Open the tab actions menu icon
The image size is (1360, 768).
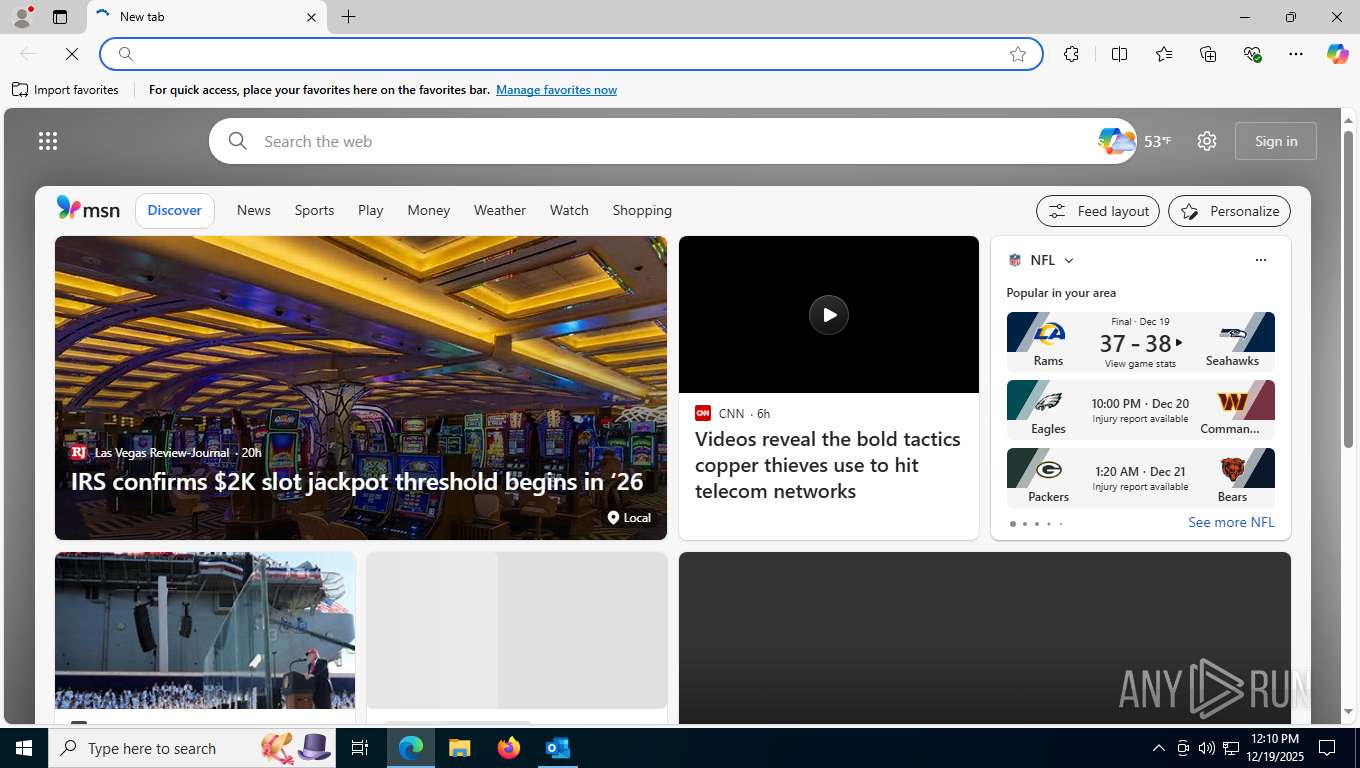coord(60,17)
